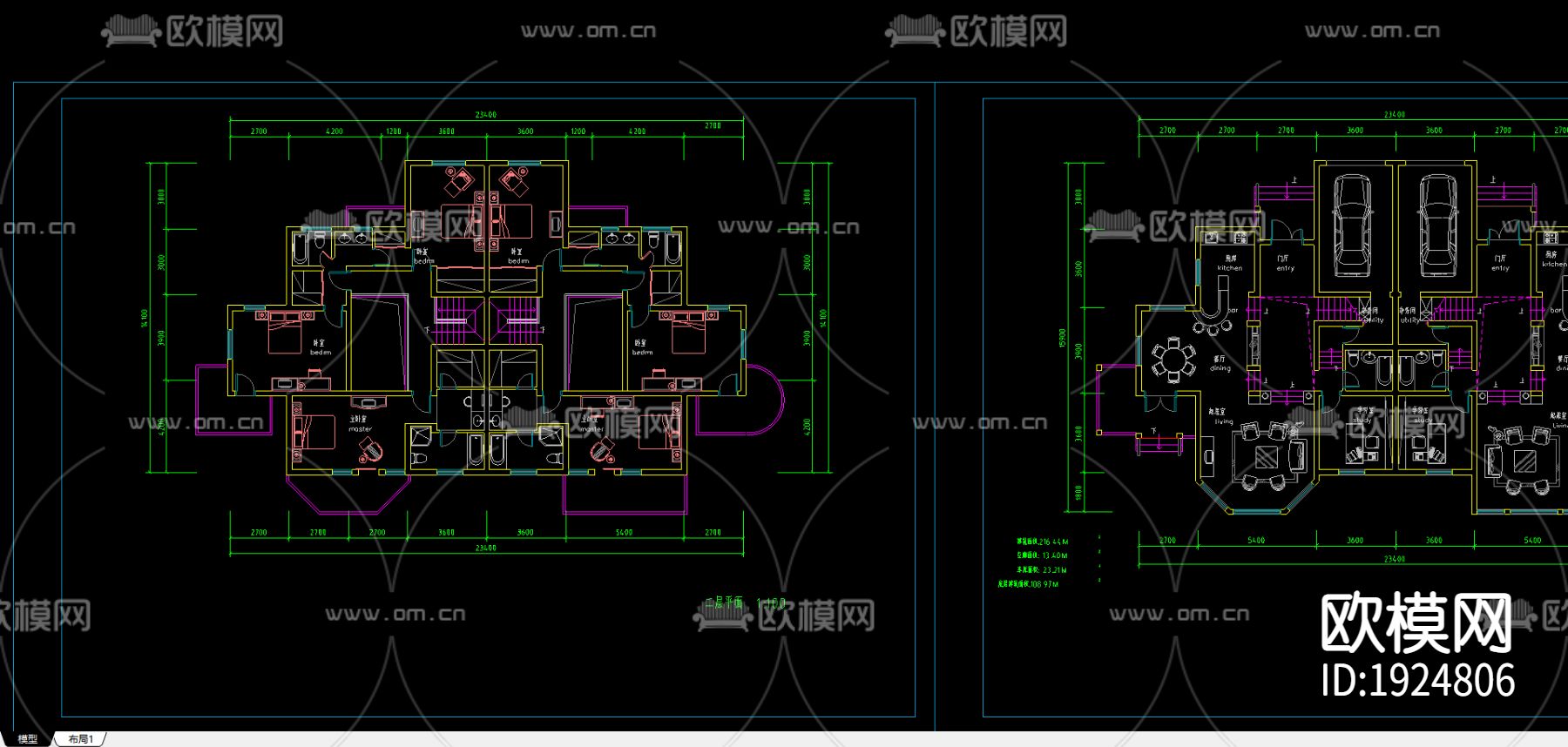1568x747 pixels.
Task: Select the 108.97 M area text line
Action: [1028, 584]
